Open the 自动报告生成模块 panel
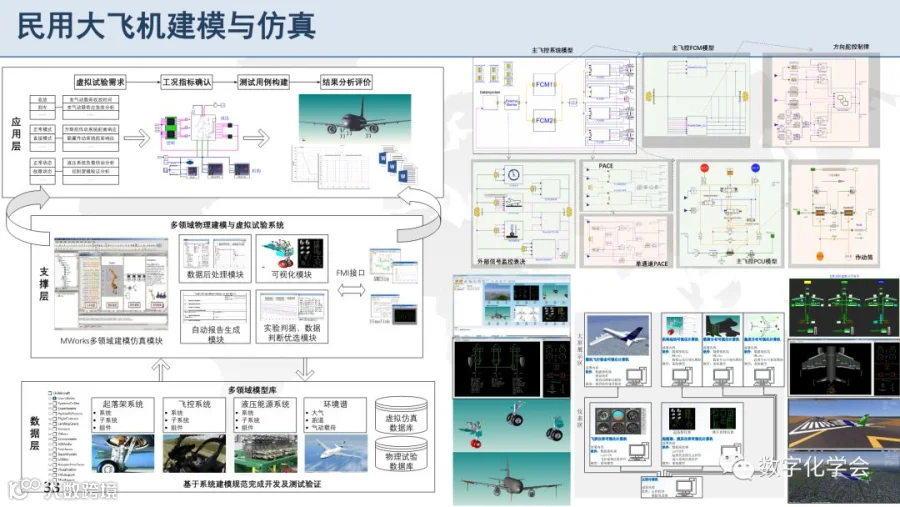This screenshot has height=507, width=900. pyautogui.click(x=215, y=317)
